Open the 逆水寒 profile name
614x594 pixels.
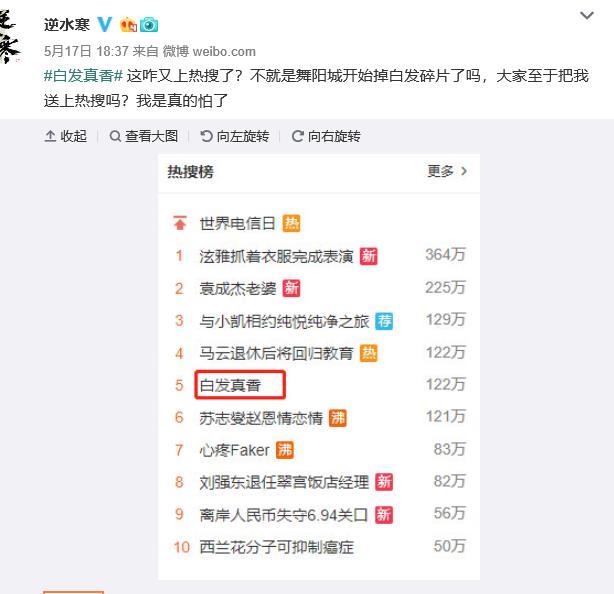pos(67,25)
